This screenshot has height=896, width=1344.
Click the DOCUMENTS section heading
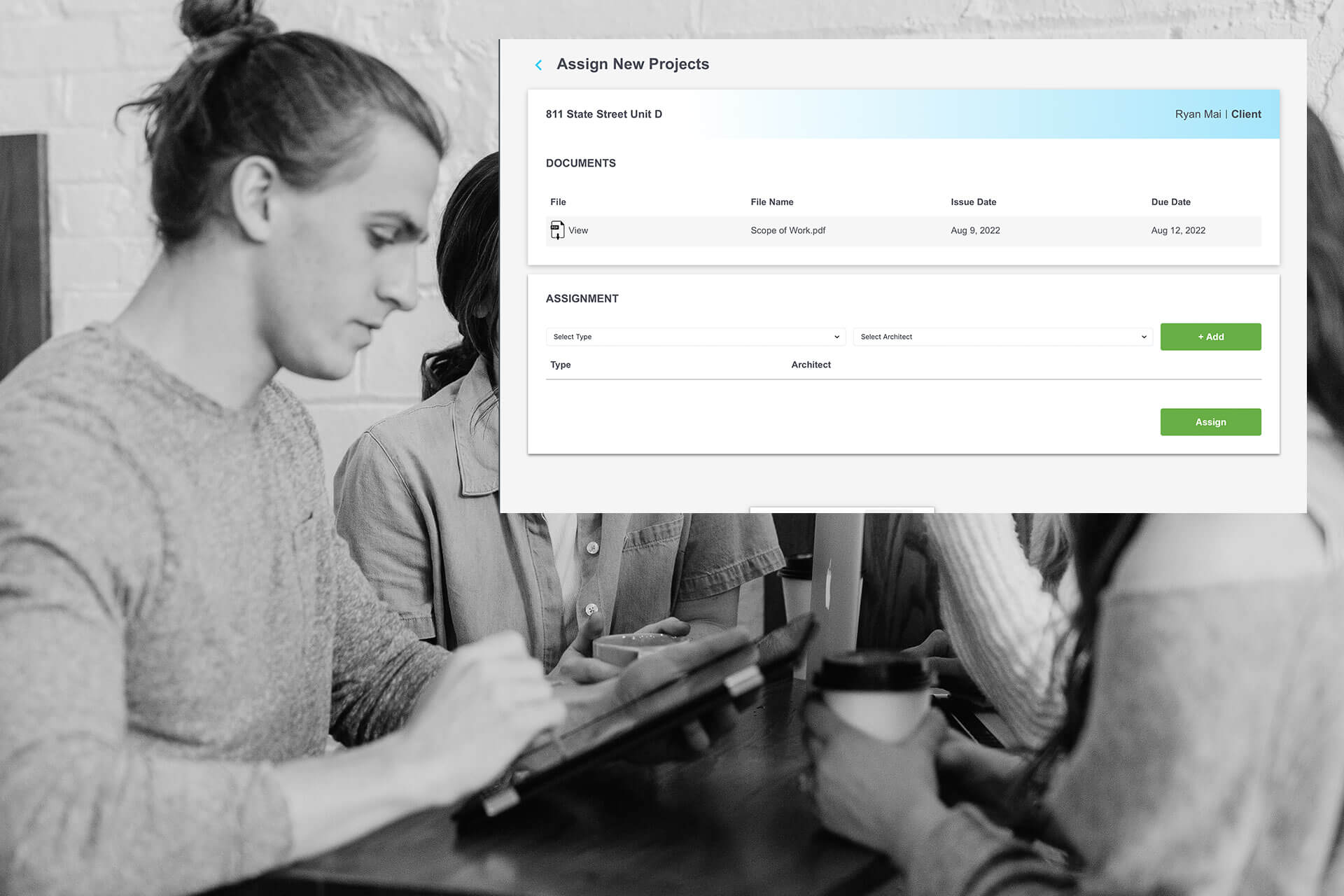point(580,163)
